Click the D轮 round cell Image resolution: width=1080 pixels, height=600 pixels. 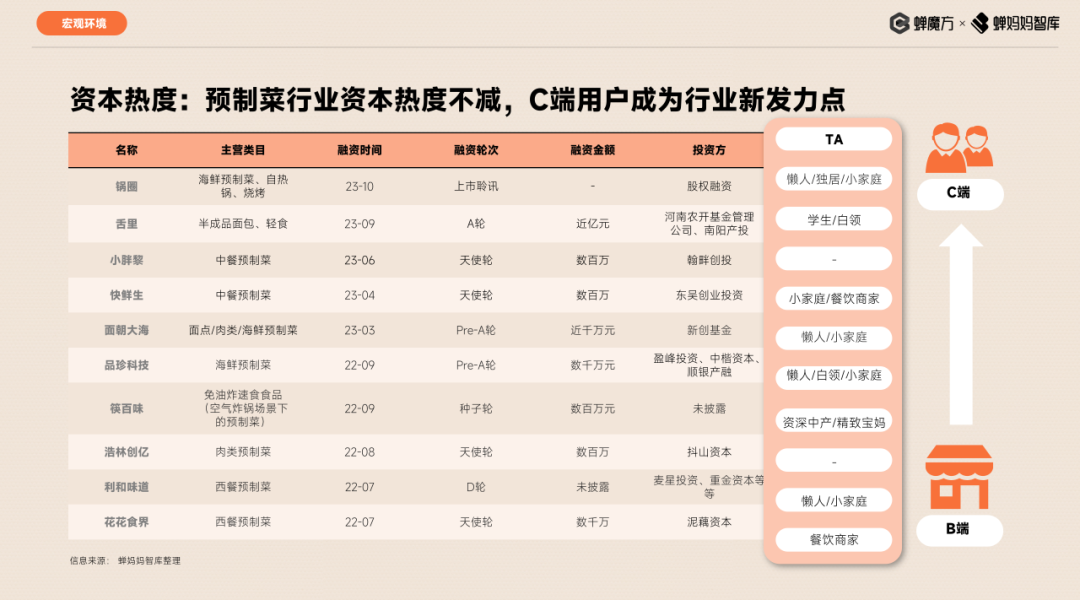tap(476, 487)
